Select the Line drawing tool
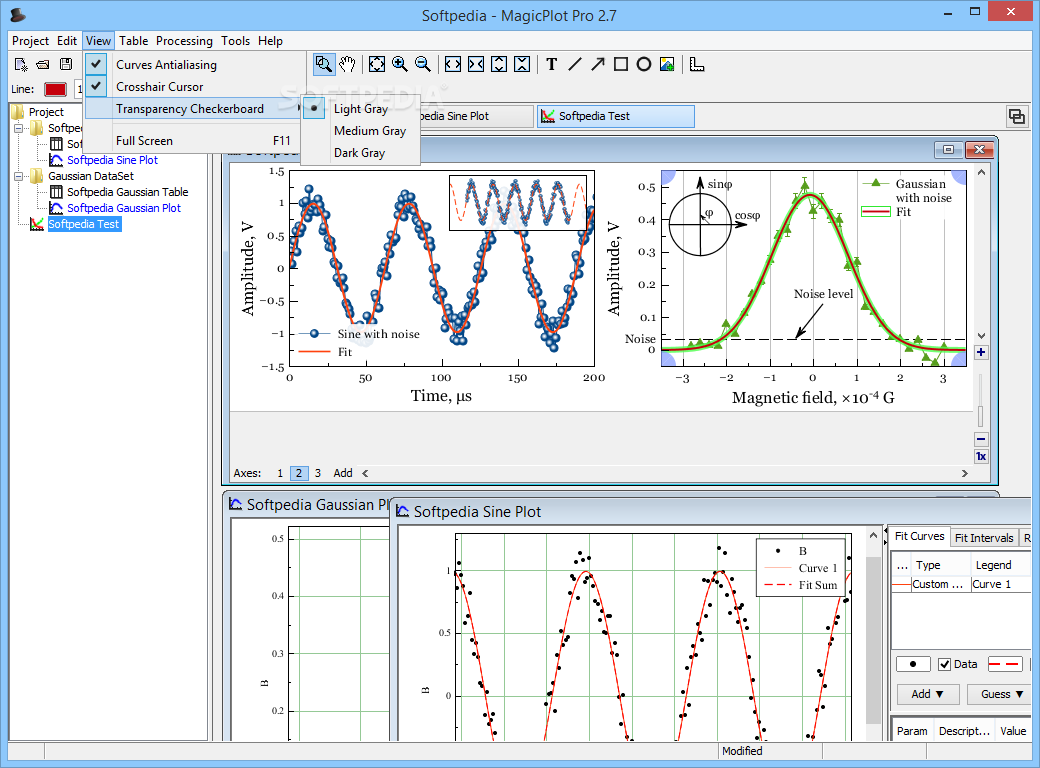 [x=575, y=64]
